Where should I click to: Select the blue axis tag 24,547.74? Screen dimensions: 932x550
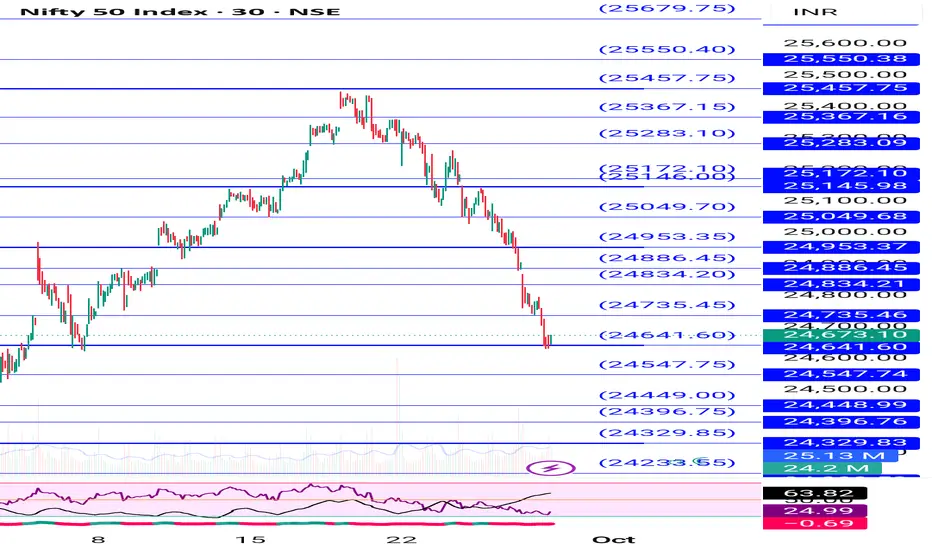click(840, 374)
